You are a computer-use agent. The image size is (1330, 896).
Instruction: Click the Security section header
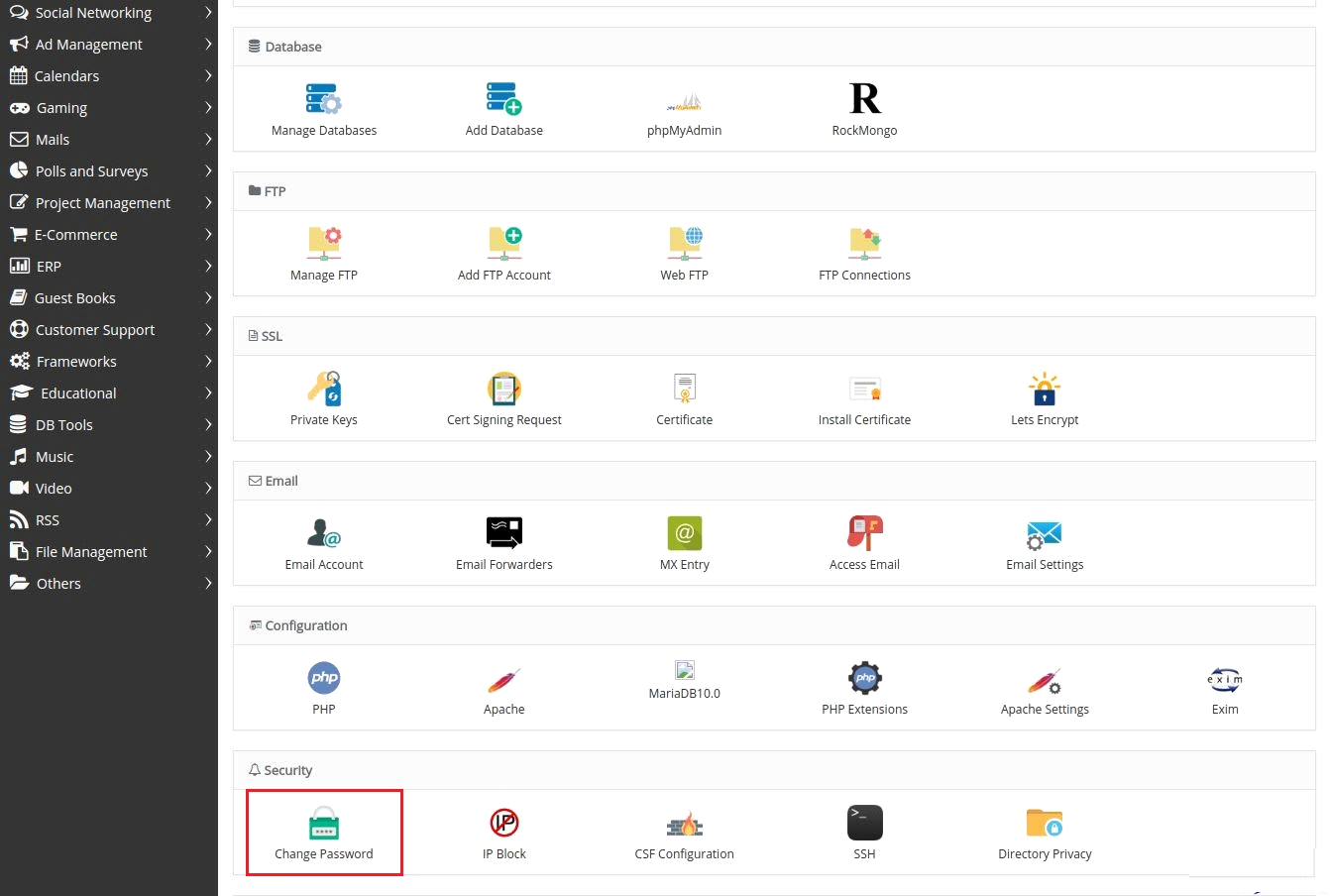(x=287, y=770)
